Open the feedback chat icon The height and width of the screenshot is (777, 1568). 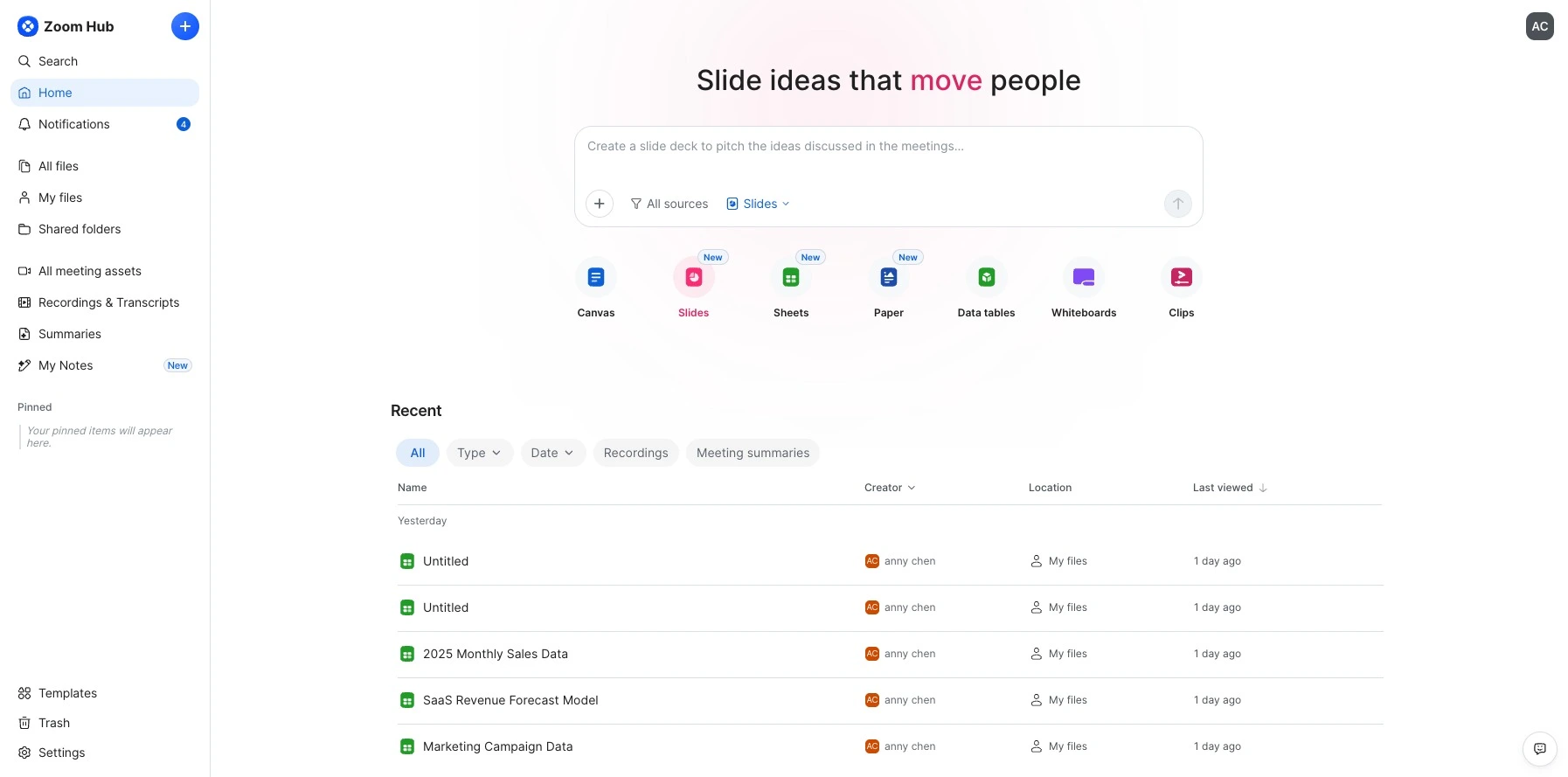pyautogui.click(x=1540, y=749)
